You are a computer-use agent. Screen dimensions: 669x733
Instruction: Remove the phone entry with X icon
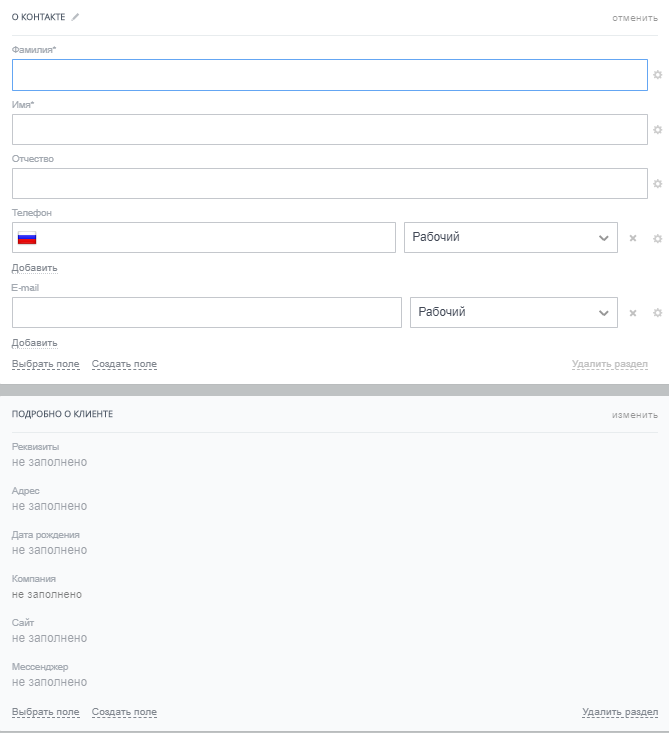coord(632,238)
